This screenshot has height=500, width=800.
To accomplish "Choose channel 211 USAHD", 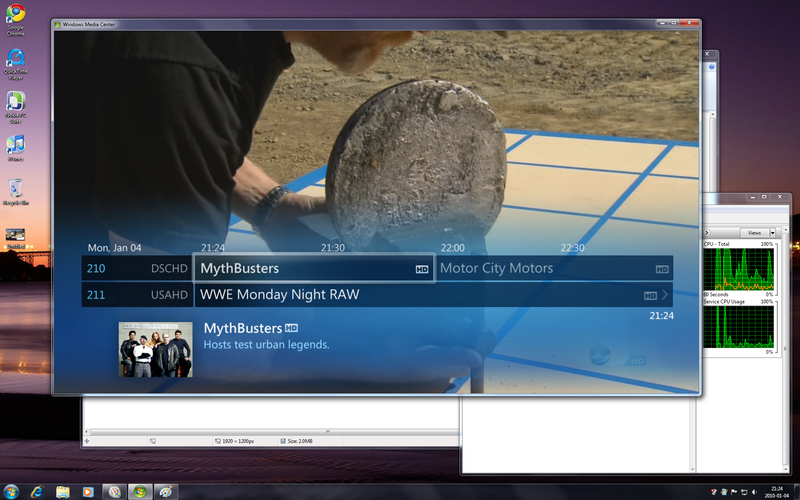I will pyautogui.click(x=137, y=294).
